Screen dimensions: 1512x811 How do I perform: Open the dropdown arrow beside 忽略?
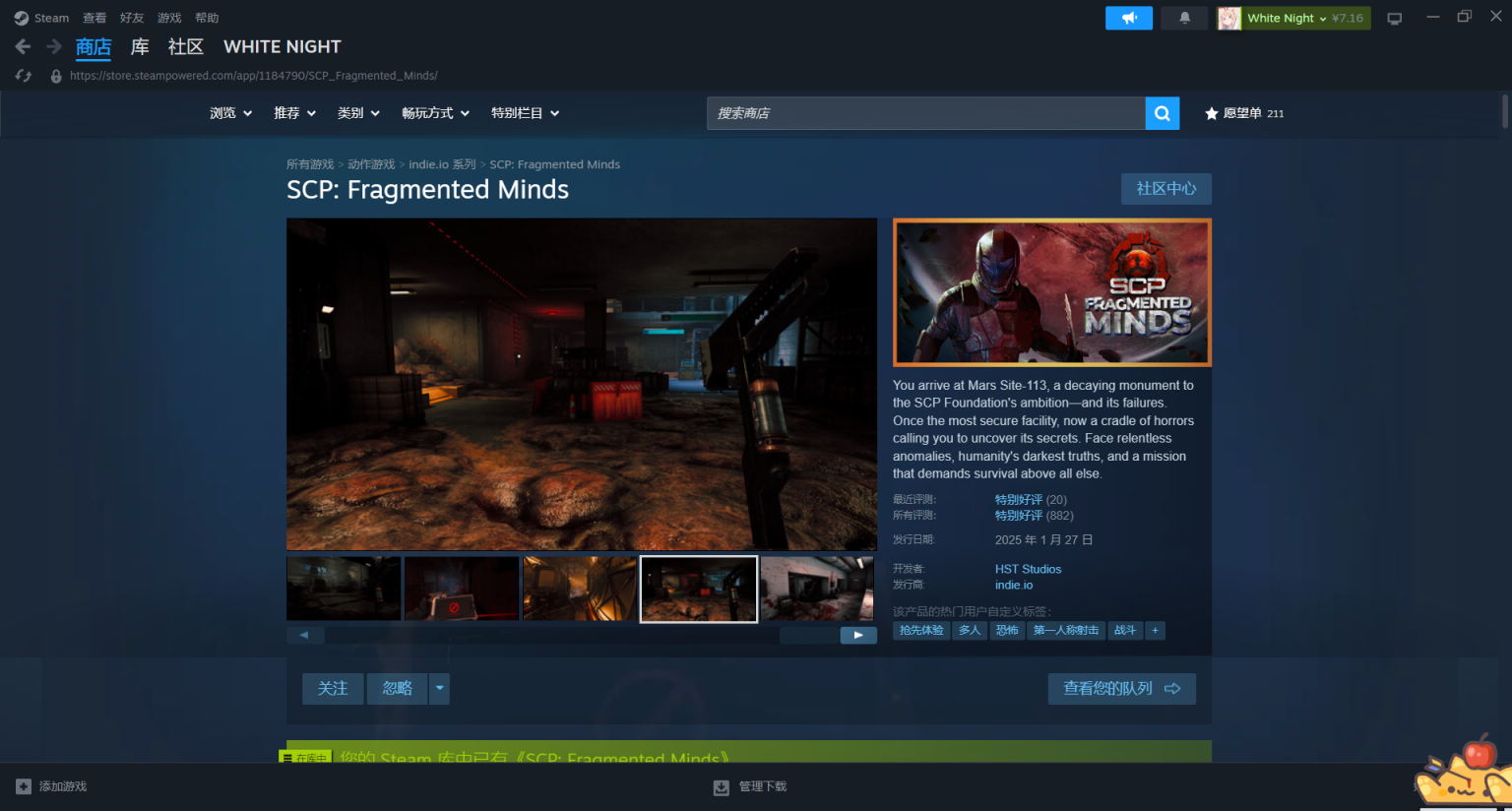[x=440, y=688]
